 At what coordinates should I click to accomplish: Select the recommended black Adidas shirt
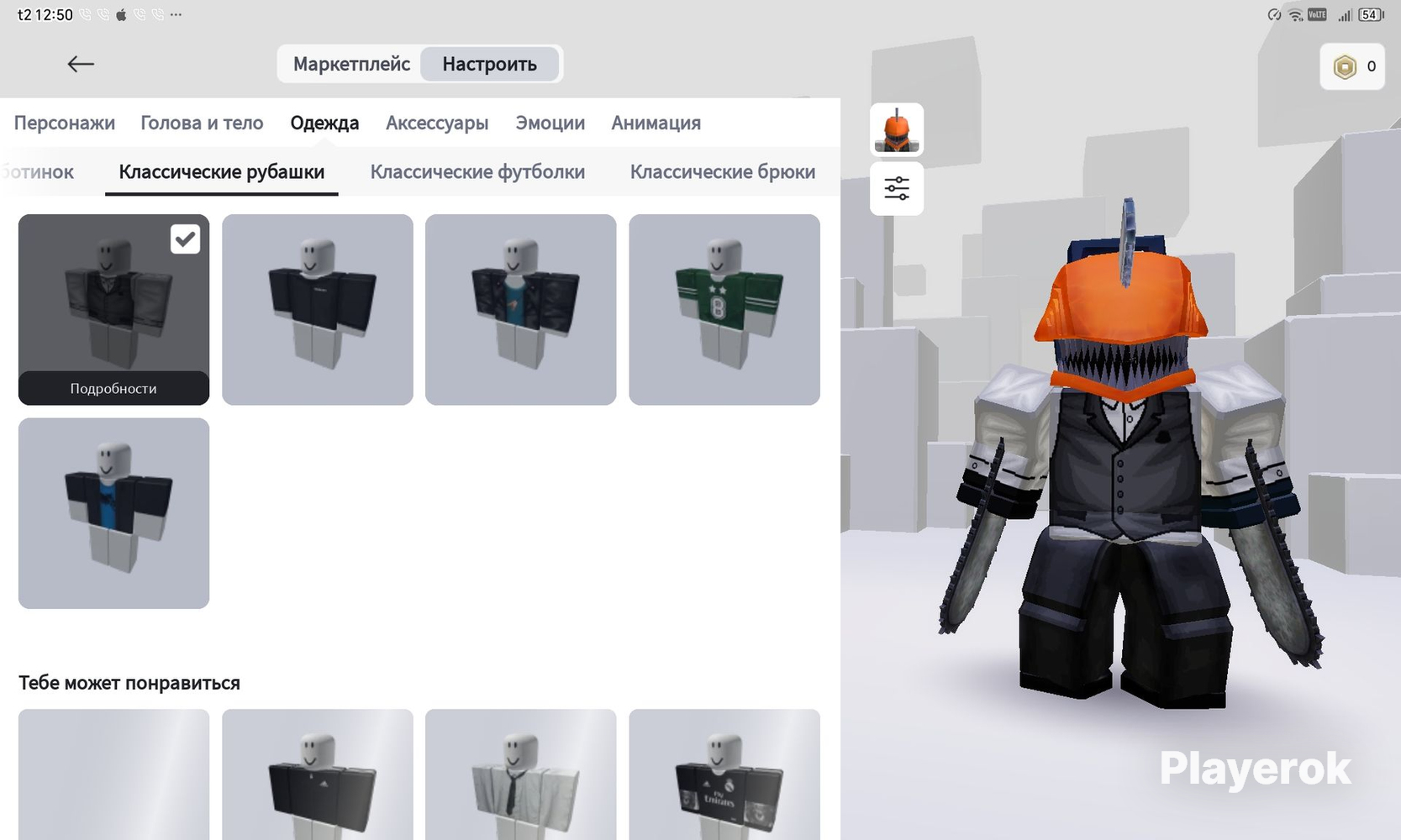tap(318, 774)
